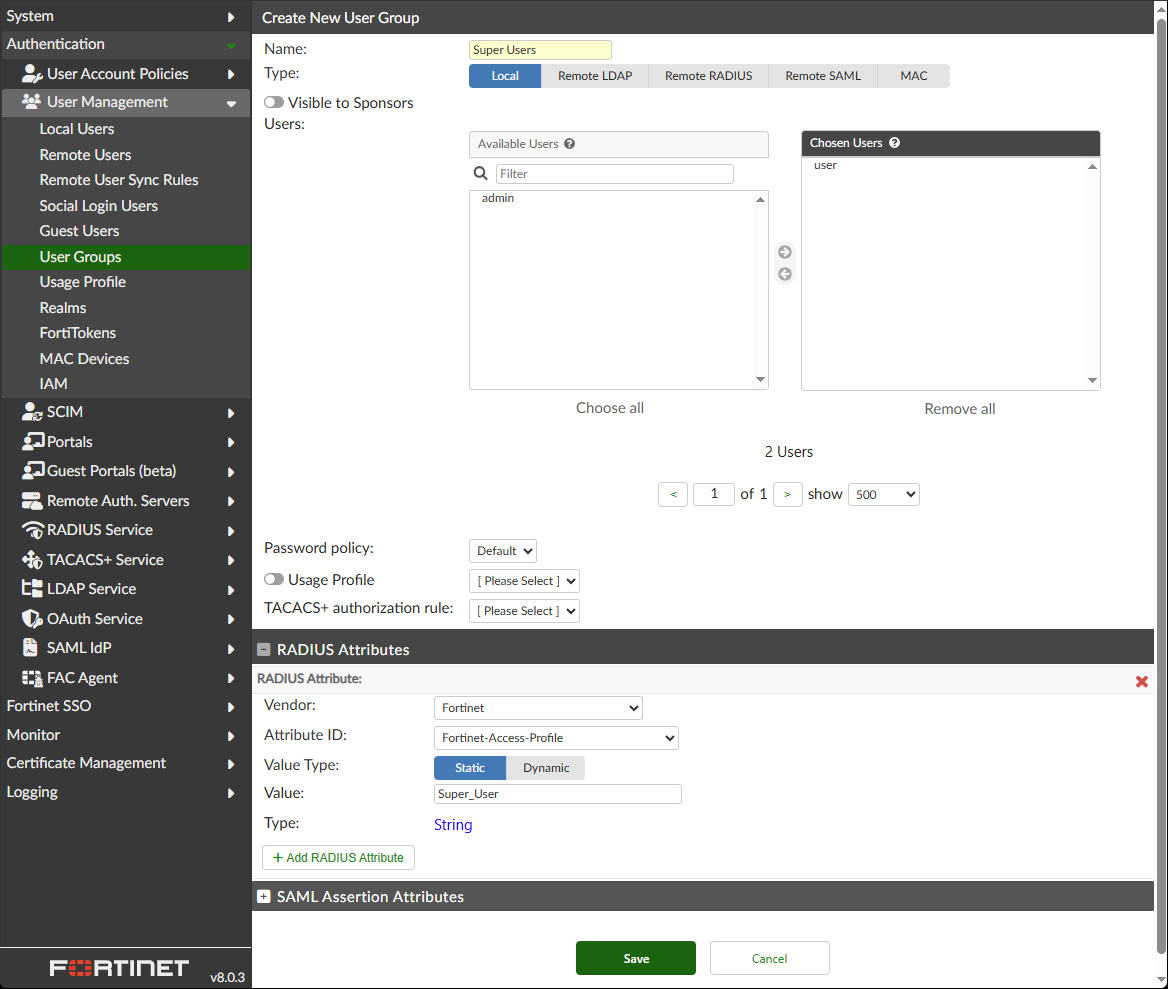Remove the RADIUS attribute with red X
Image resolution: width=1169 pixels, height=989 pixels.
click(x=1141, y=681)
